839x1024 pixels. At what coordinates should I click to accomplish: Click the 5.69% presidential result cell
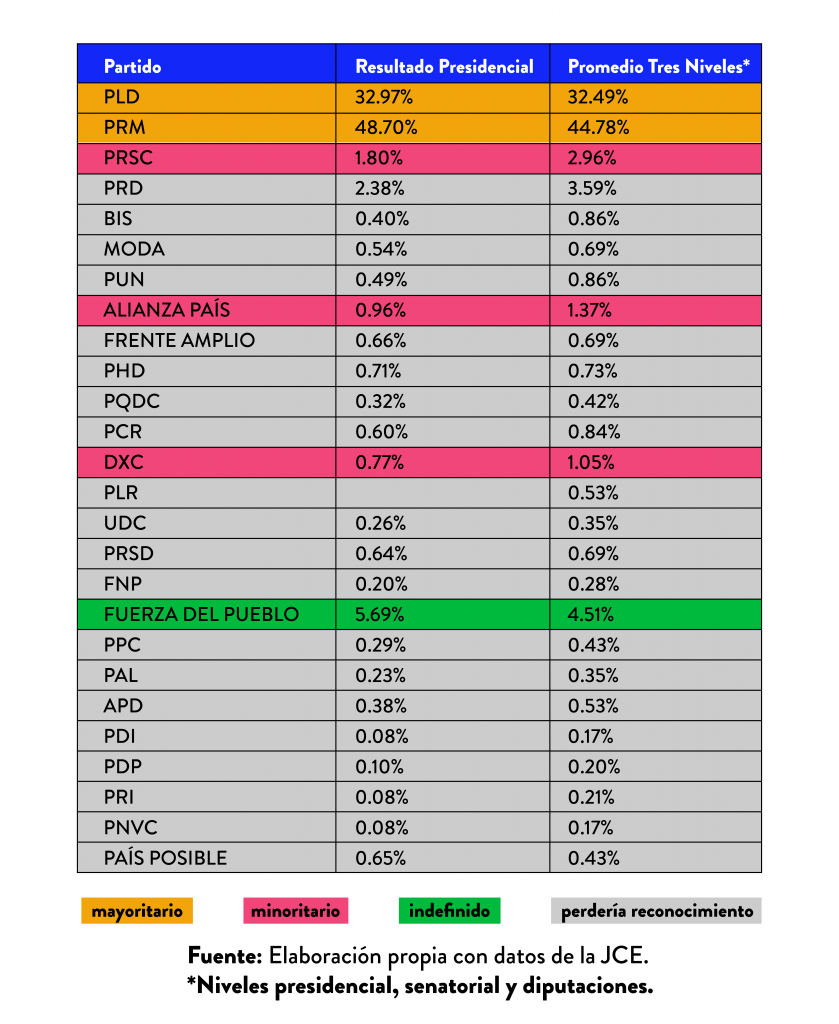tap(381, 614)
